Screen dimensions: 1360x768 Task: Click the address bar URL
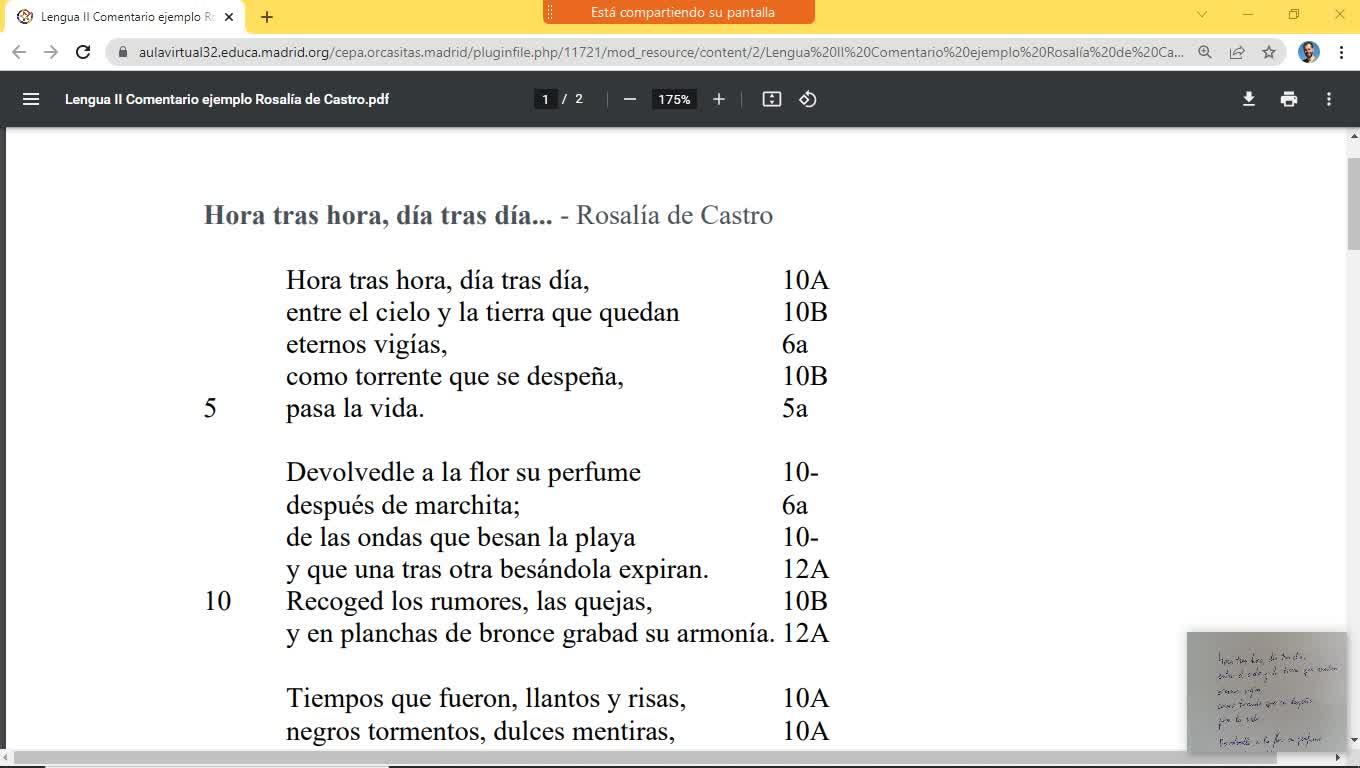661,52
